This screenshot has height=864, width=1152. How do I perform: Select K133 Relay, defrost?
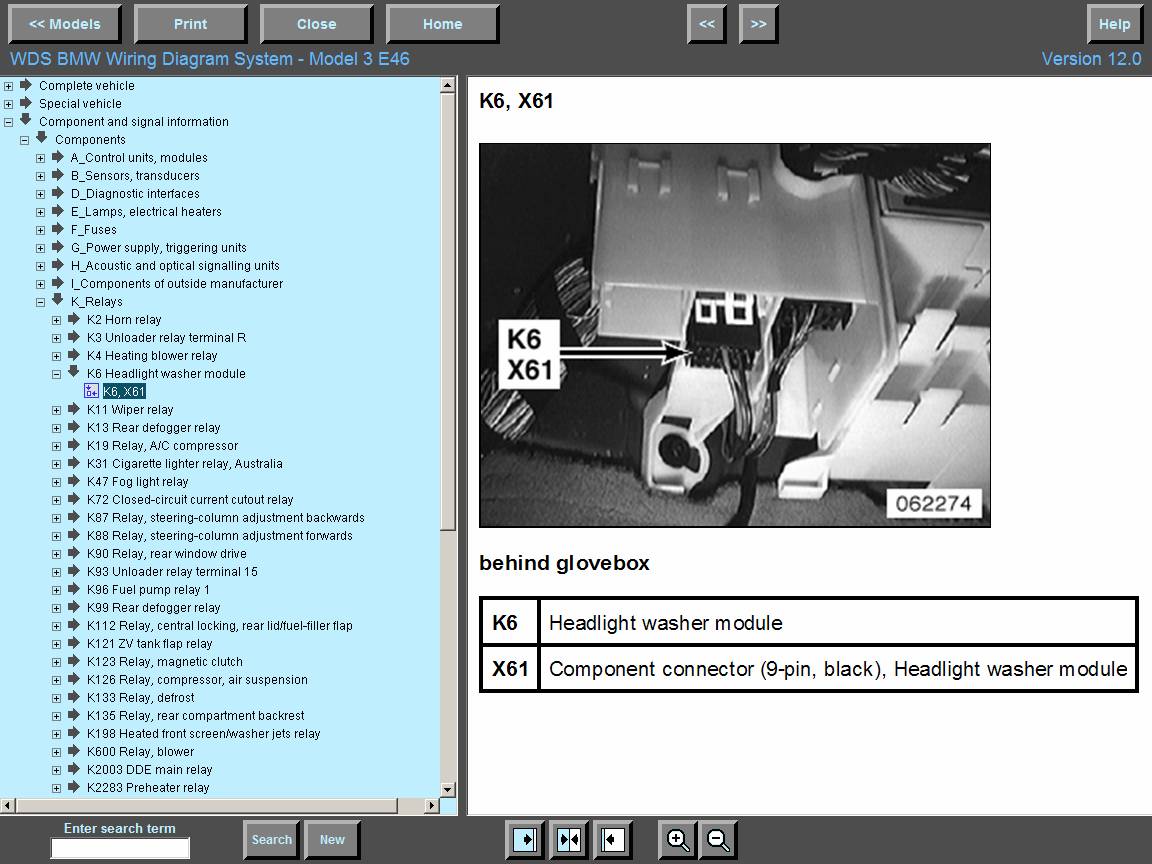click(141, 697)
